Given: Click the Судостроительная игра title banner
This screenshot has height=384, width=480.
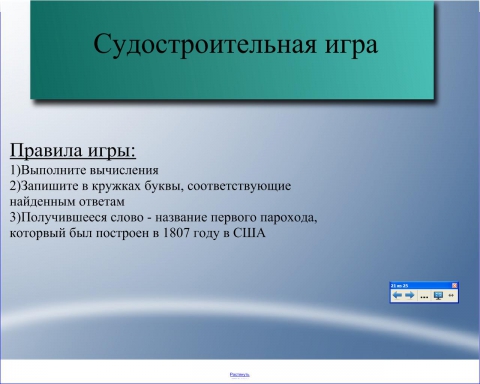Looking at the screenshot, I should point(232,50).
